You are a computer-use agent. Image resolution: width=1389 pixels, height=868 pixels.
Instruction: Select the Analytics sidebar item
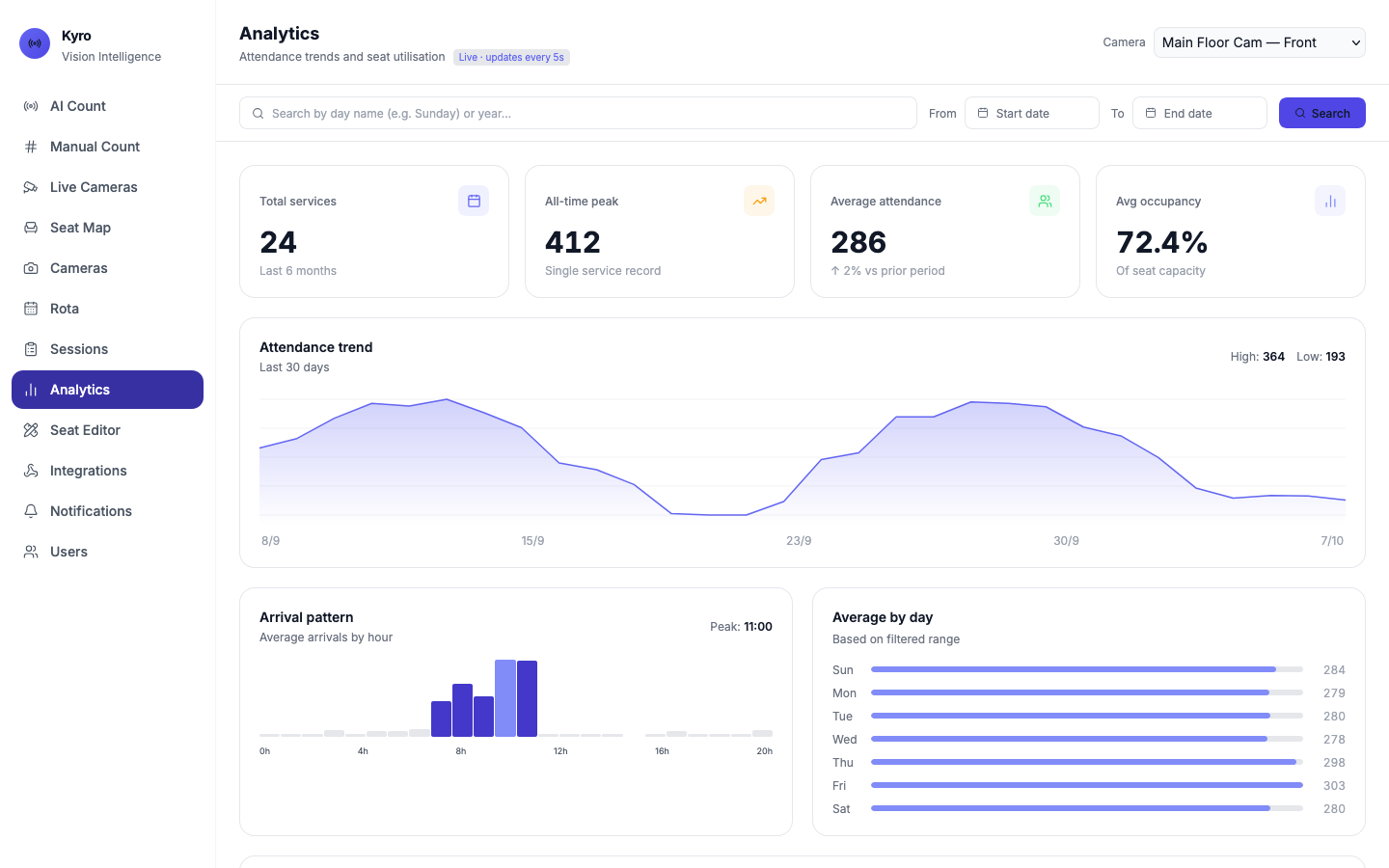point(107,390)
